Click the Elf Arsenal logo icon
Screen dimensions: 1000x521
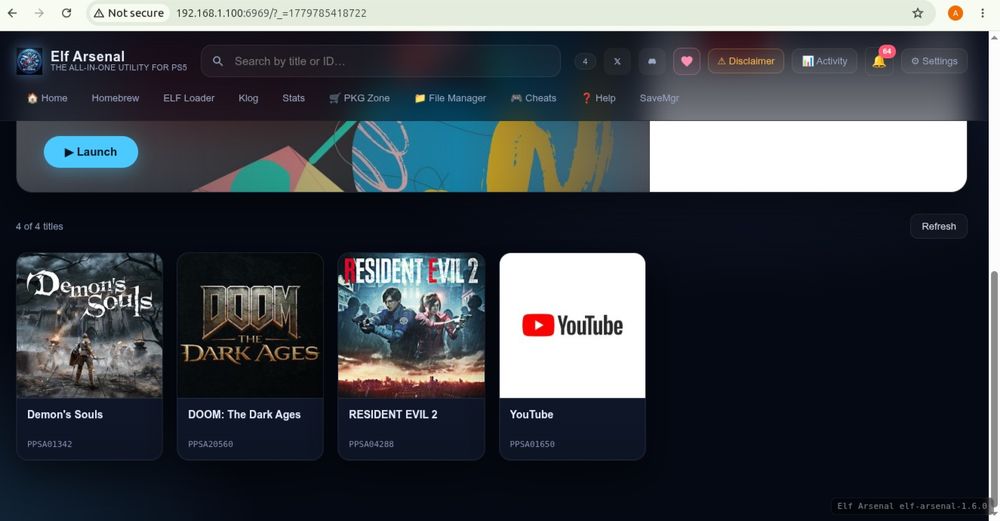pos(29,61)
